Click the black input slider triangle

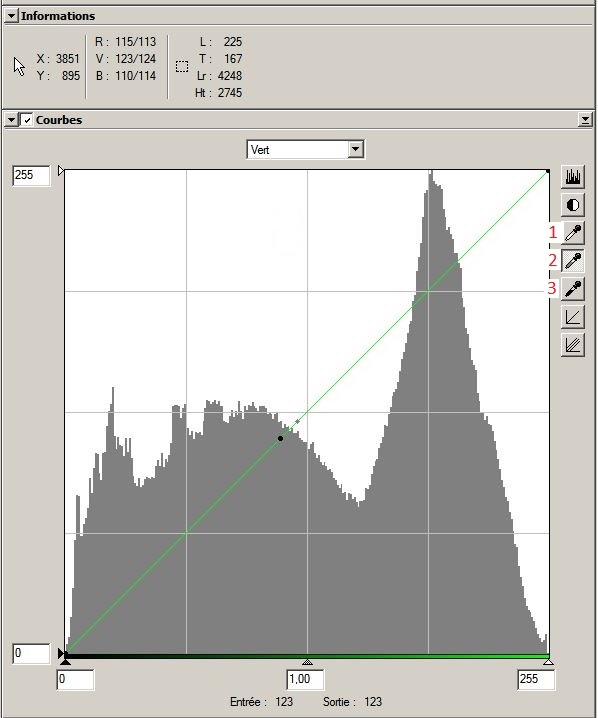[x=65, y=662]
